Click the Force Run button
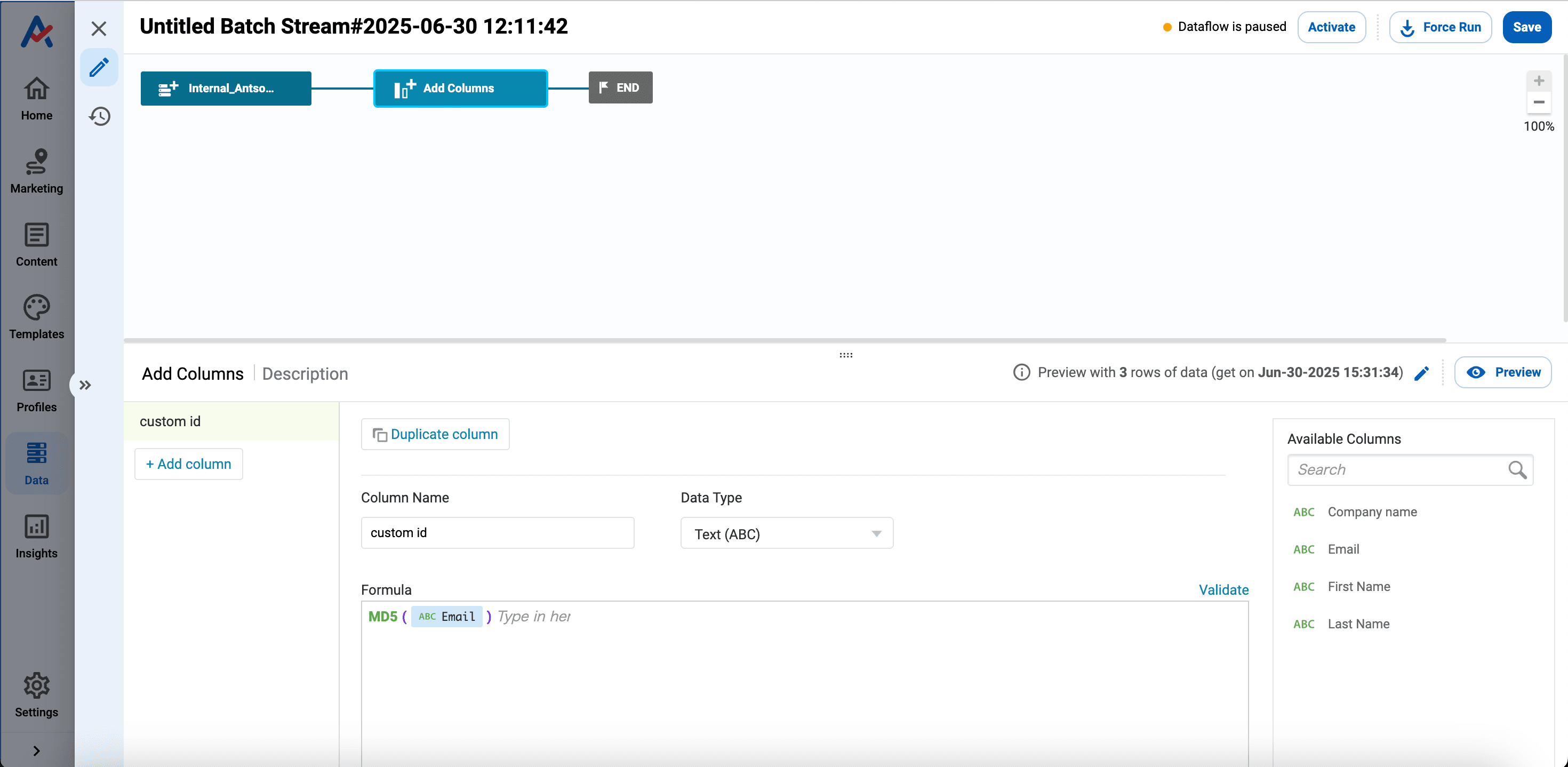This screenshot has width=1568, height=767. click(x=1440, y=27)
